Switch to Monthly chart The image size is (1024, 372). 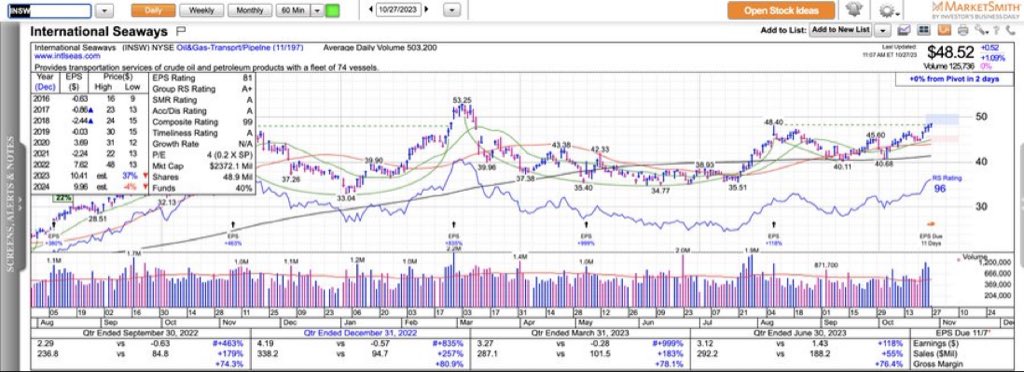[250, 10]
